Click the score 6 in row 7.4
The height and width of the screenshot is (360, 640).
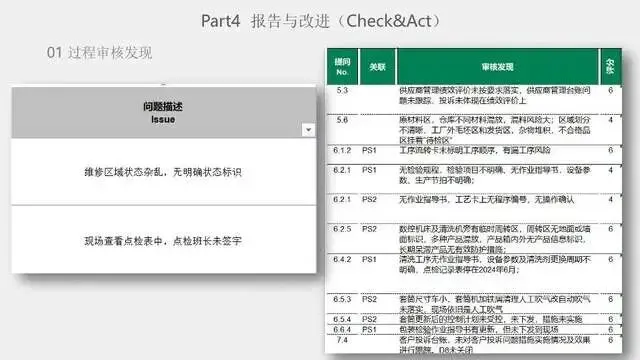click(x=611, y=340)
